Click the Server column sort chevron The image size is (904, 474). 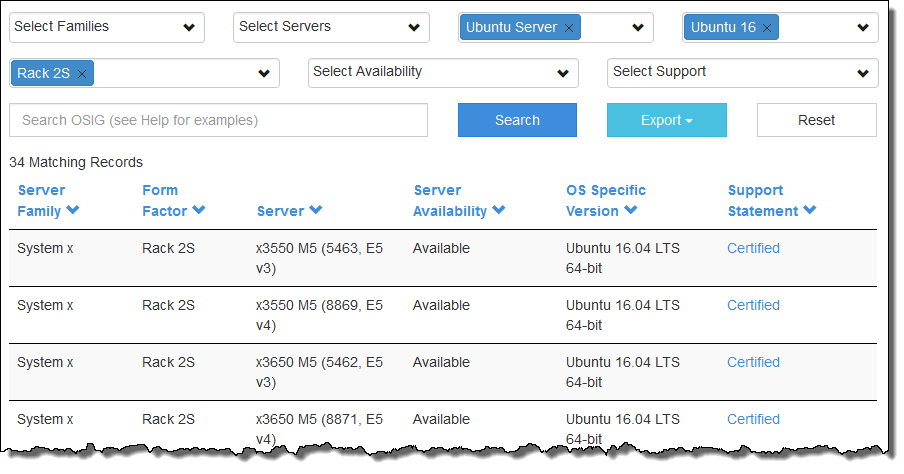point(316,211)
